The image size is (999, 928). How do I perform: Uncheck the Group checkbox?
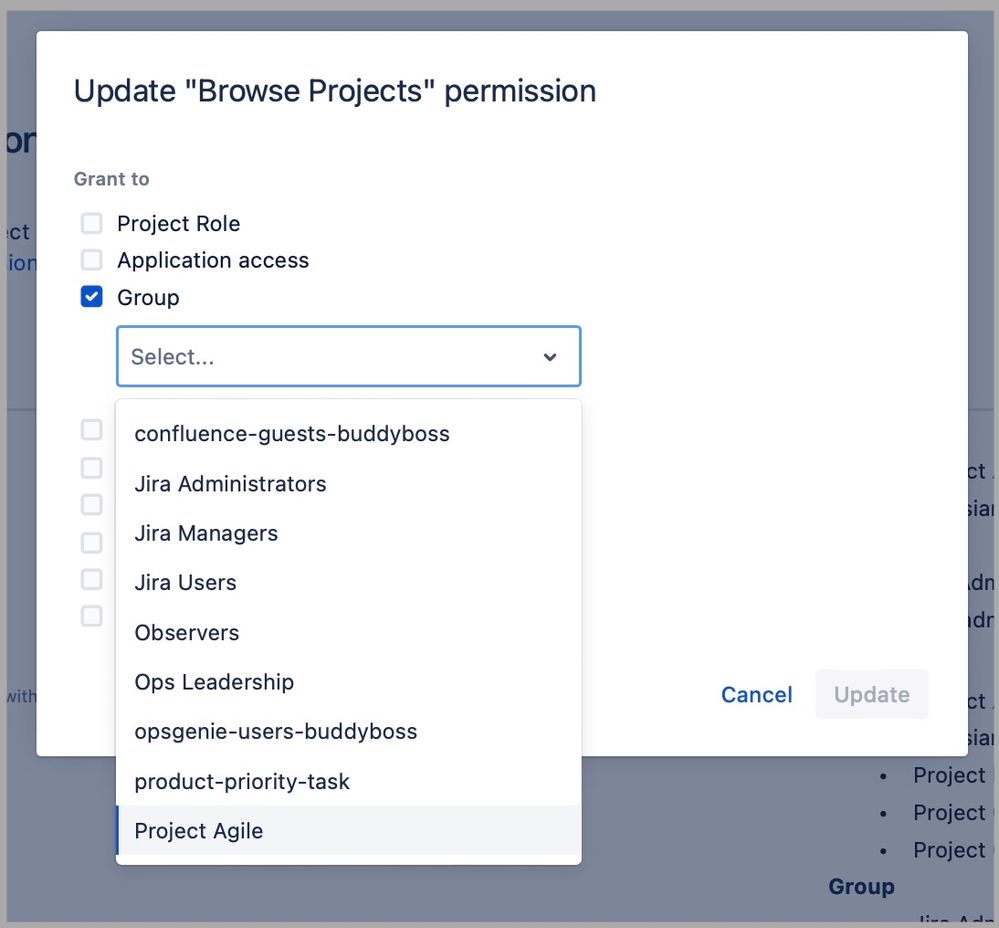coord(91,297)
